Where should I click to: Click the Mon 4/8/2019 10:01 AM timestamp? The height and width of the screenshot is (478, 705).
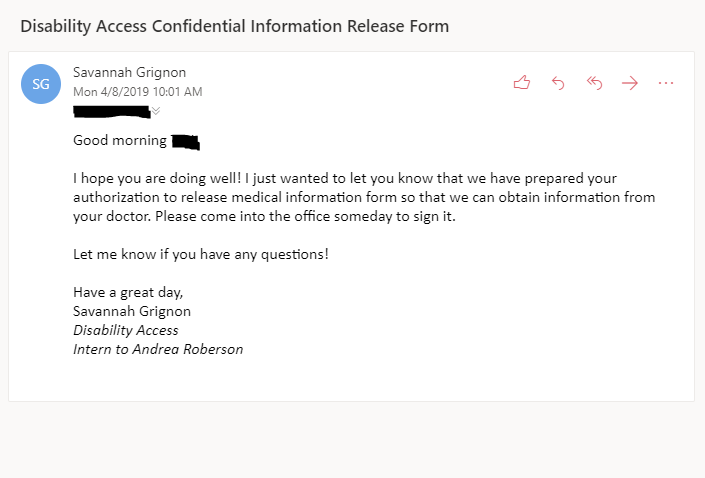(137, 92)
